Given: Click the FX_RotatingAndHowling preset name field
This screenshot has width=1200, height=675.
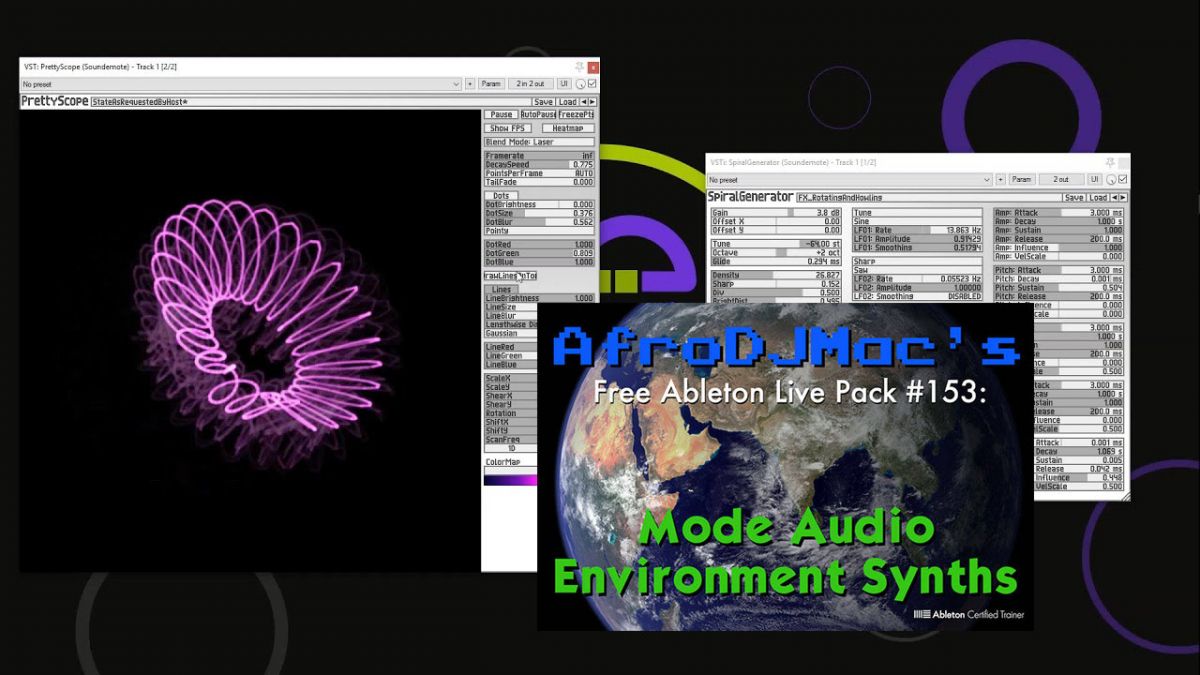Looking at the screenshot, I should pos(927,198).
